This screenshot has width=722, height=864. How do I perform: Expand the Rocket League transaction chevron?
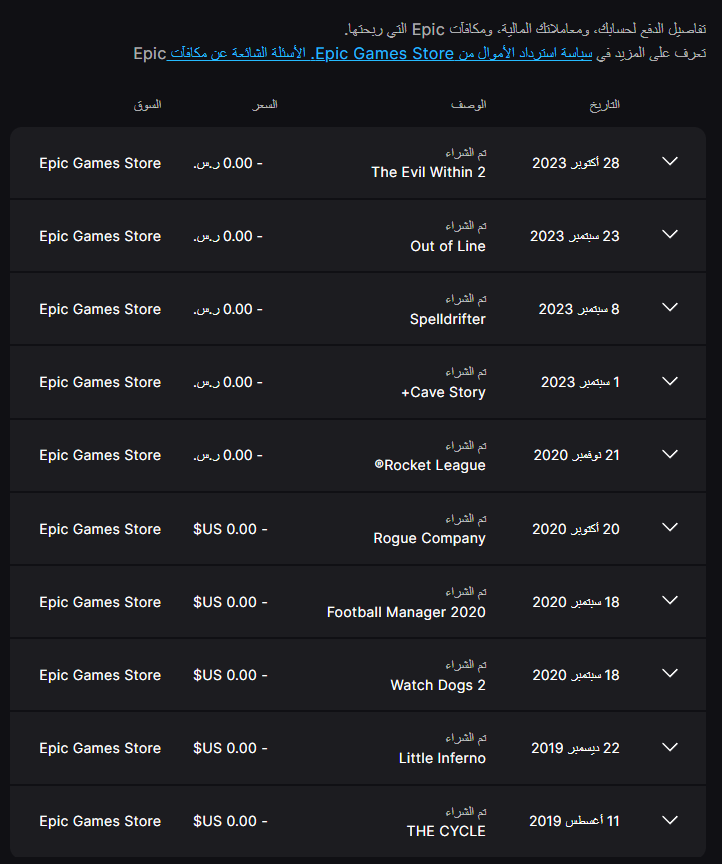tap(670, 454)
